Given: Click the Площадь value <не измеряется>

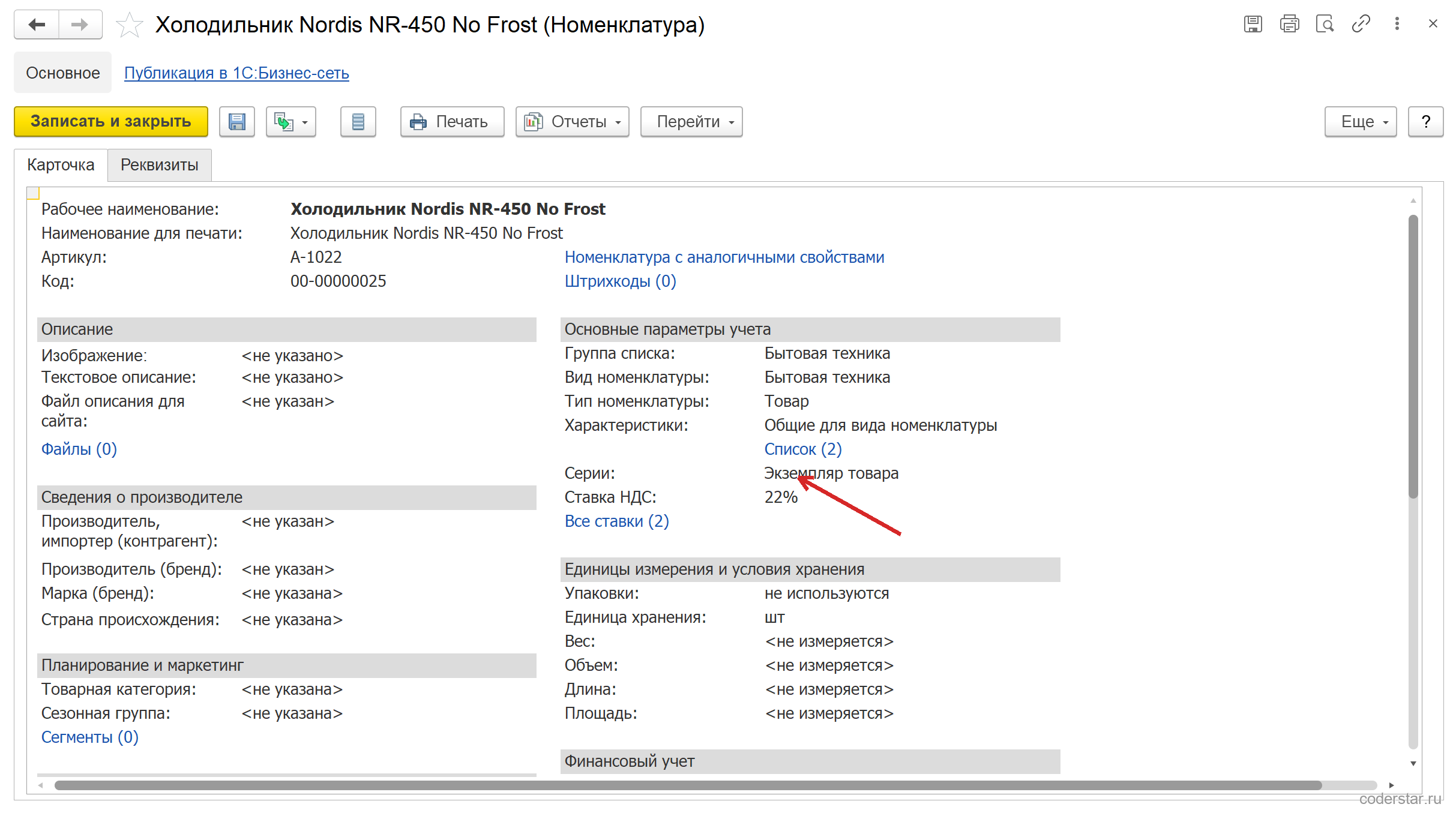Looking at the screenshot, I should pyautogui.click(x=829, y=713).
